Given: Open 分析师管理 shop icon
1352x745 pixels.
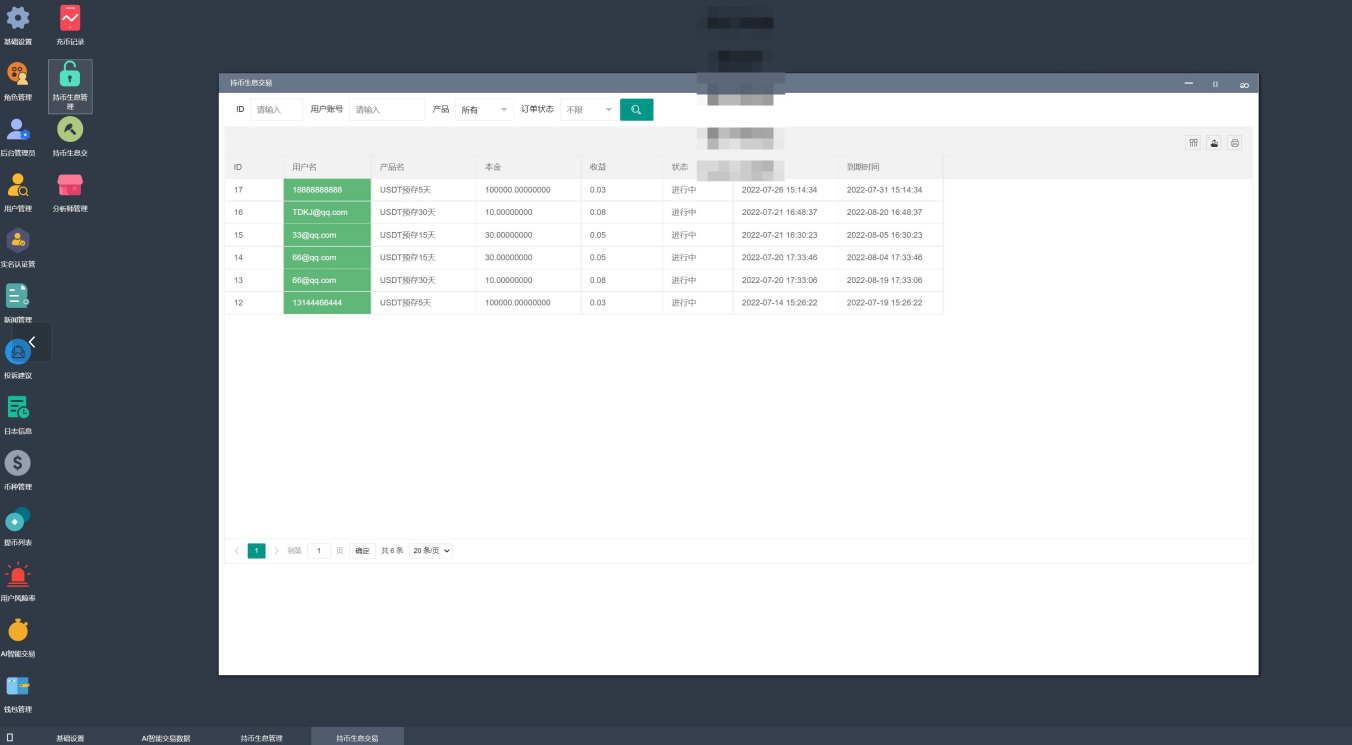Looking at the screenshot, I should (x=70, y=185).
